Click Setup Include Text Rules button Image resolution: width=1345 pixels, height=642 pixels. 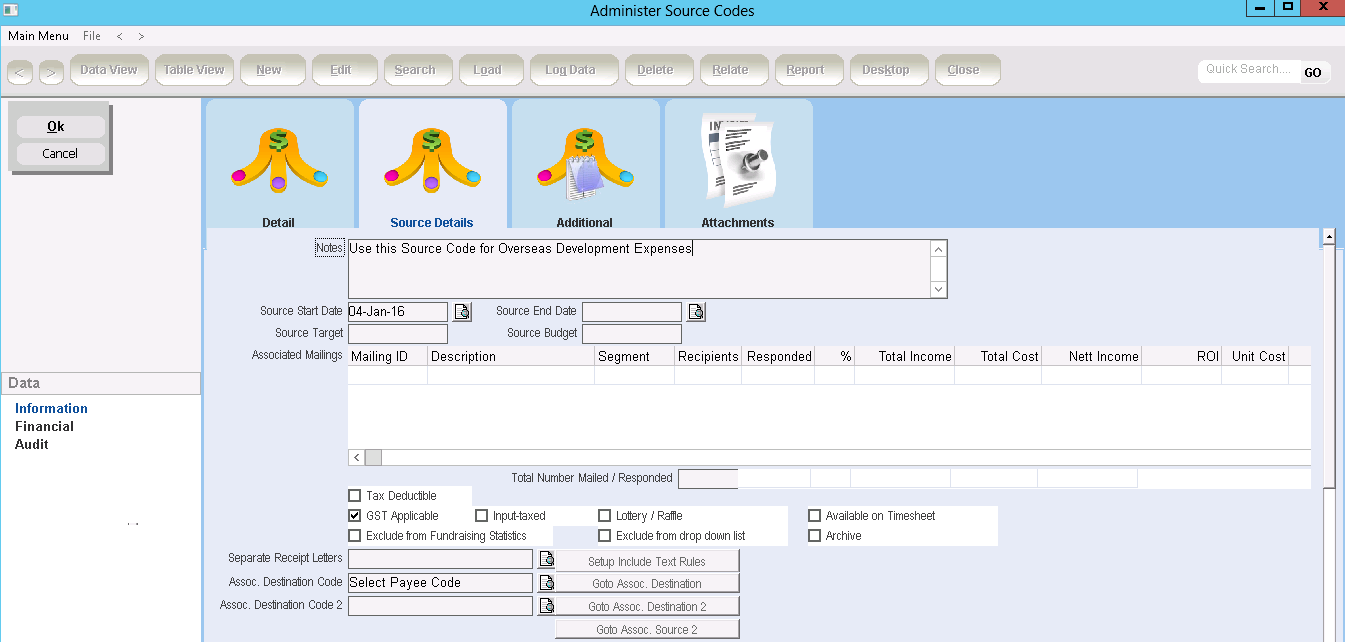647,561
